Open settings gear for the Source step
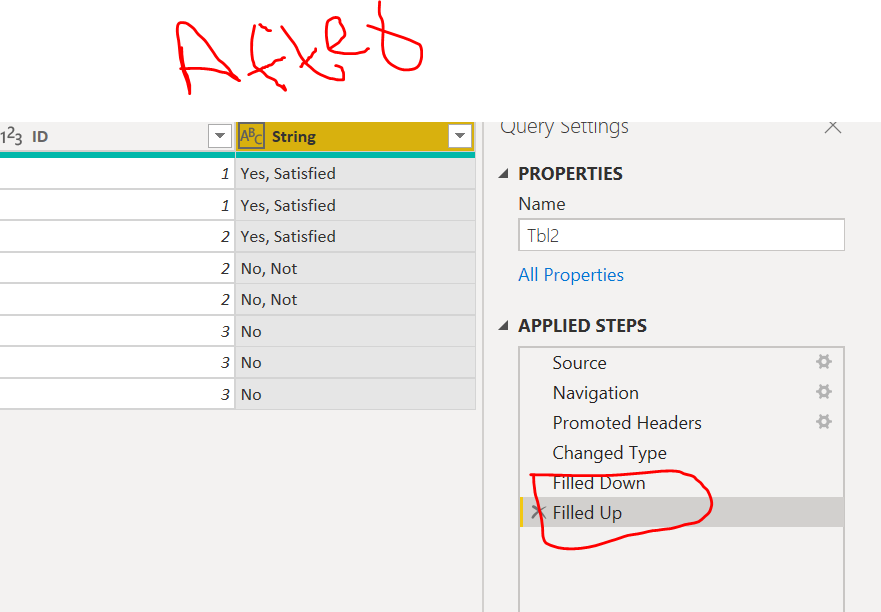Image resolution: width=881 pixels, height=612 pixels. (x=824, y=362)
